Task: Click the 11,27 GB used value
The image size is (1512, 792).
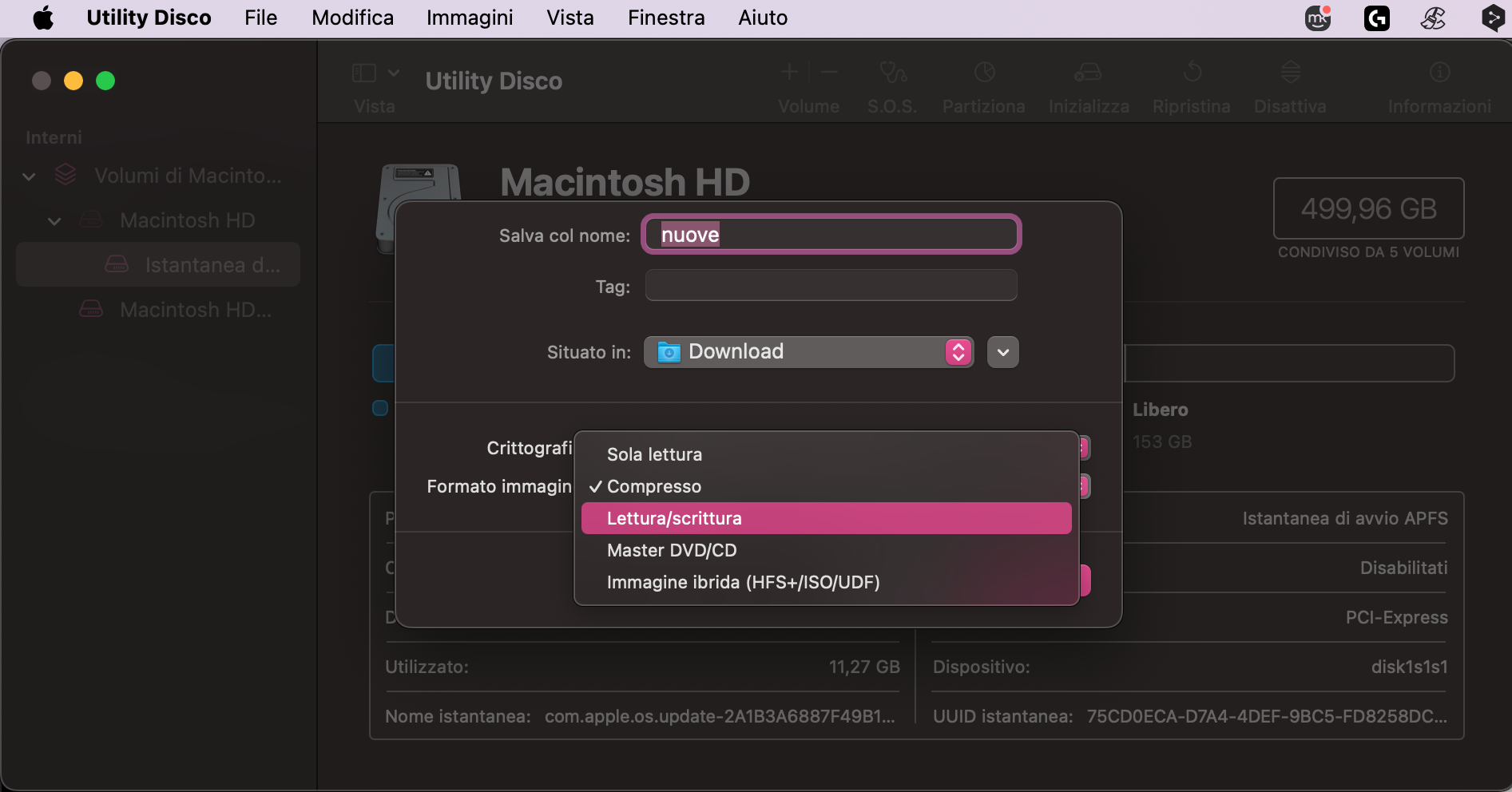Action: (864, 667)
